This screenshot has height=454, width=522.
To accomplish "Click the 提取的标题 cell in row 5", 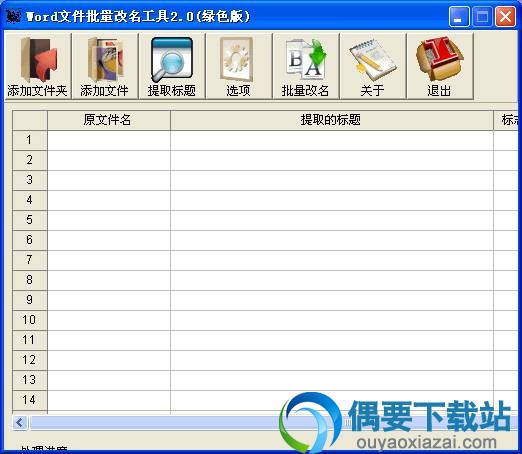I will 332,220.
